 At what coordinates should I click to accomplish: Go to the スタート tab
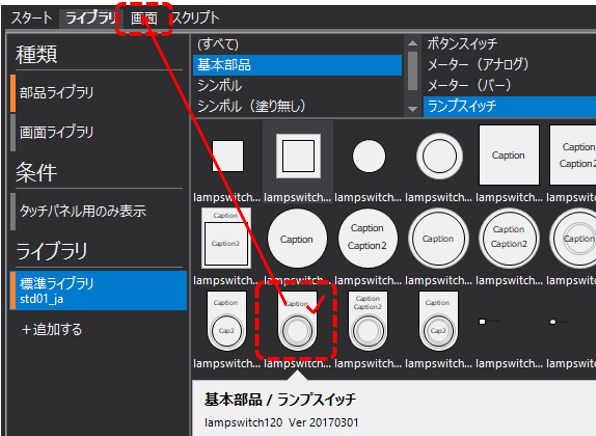(32, 18)
